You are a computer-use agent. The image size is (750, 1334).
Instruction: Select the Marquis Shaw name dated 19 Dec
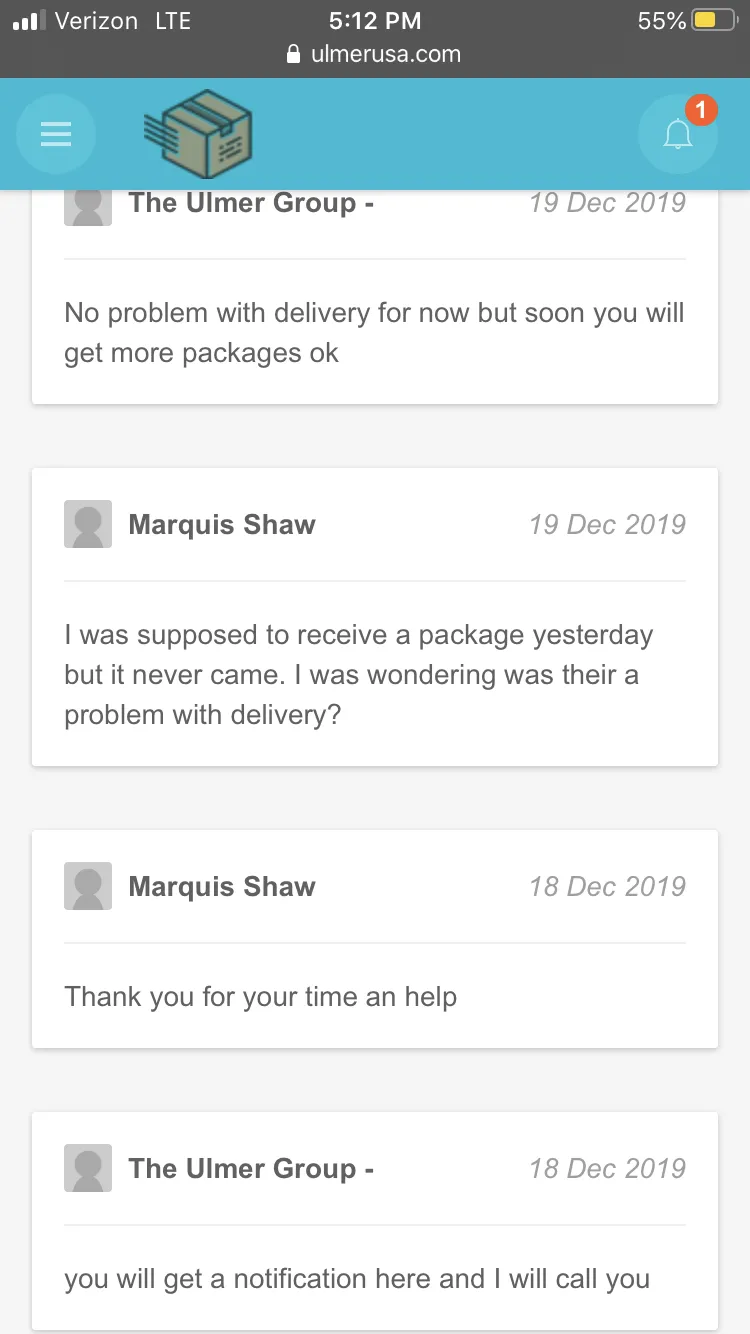pos(222,525)
